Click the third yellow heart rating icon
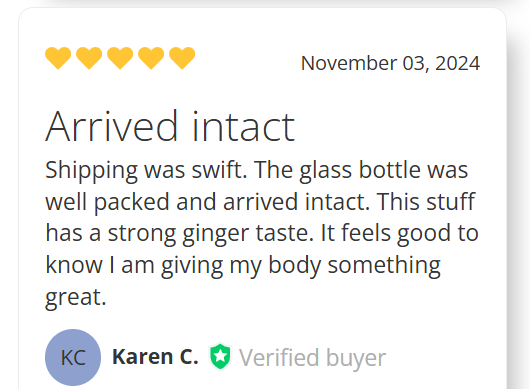 tap(120, 58)
